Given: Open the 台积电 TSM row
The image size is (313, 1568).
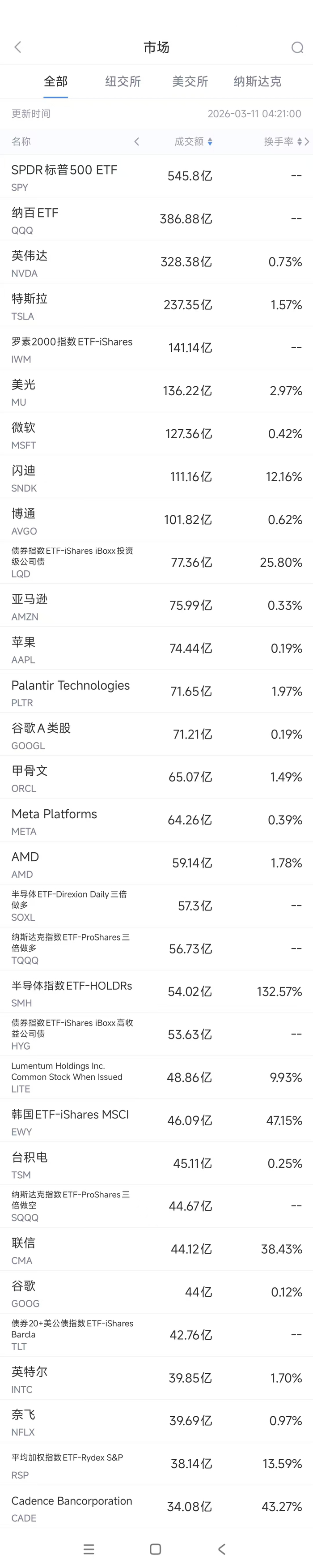Looking at the screenshot, I should point(156,1164).
